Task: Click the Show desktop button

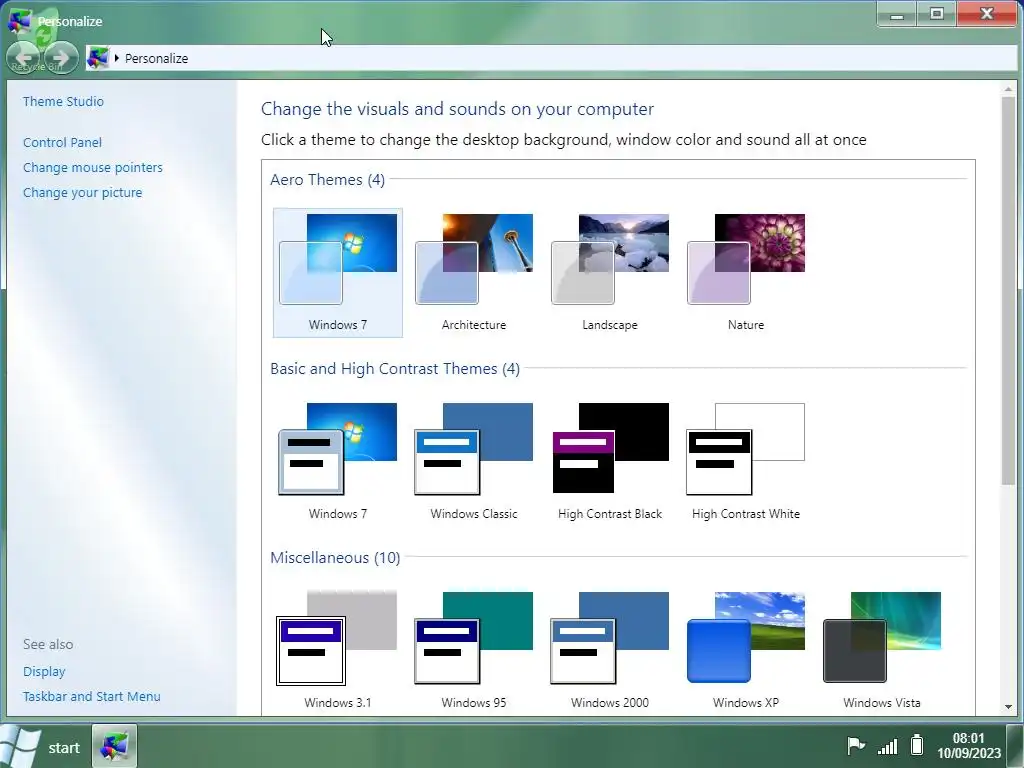Action: click(x=1016, y=746)
